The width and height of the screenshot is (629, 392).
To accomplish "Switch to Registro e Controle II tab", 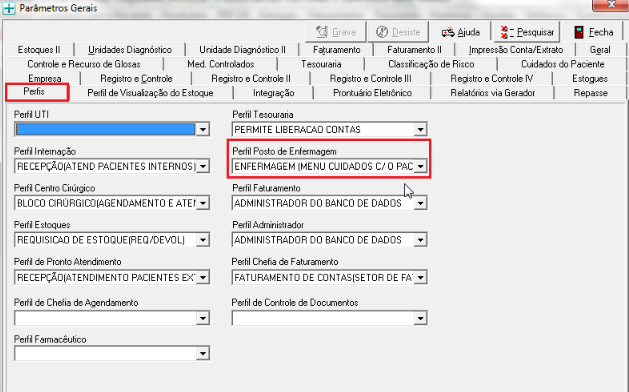I will tap(251, 79).
